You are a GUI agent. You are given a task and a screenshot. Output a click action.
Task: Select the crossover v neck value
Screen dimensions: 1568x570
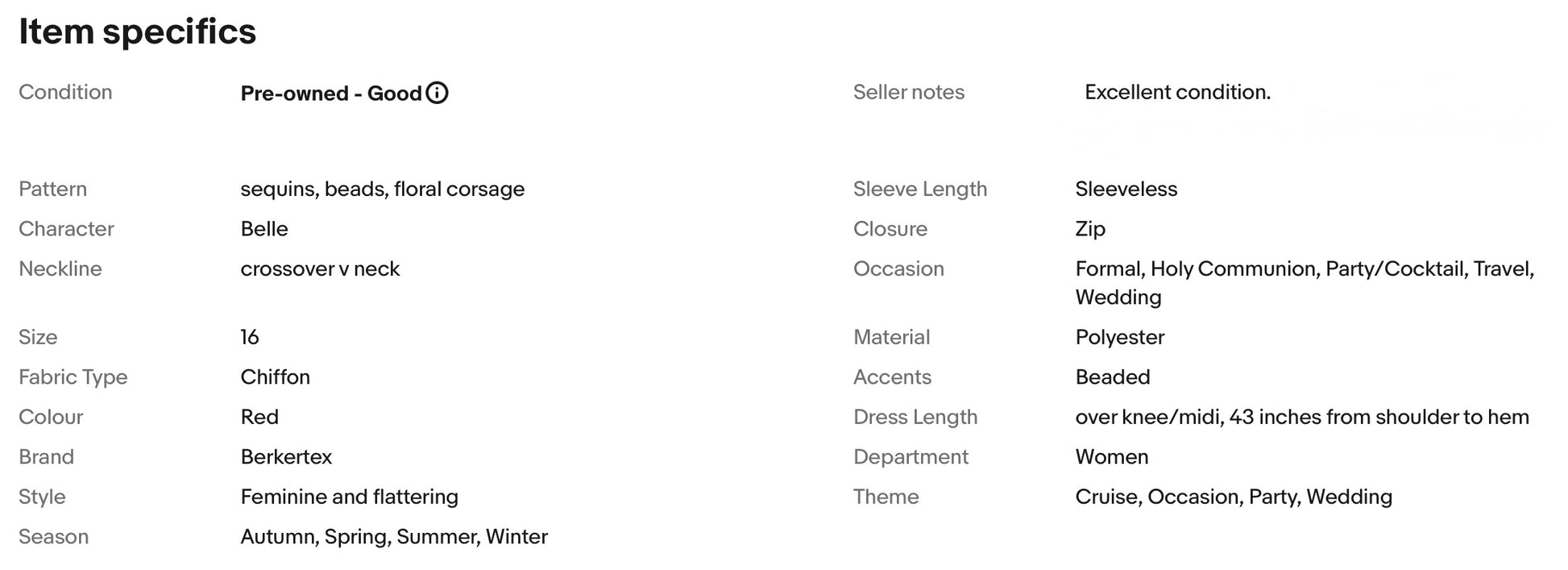coord(320,269)
